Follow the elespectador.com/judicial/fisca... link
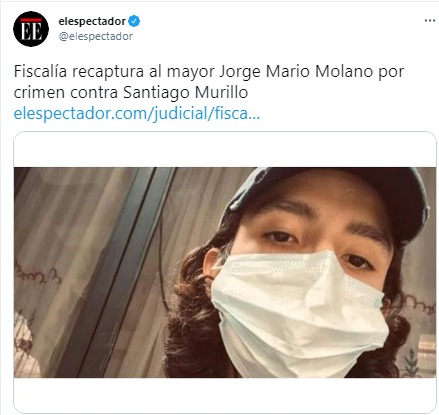Screen dimensions: 439x415 pyautogui.click(x=137, y=114)
